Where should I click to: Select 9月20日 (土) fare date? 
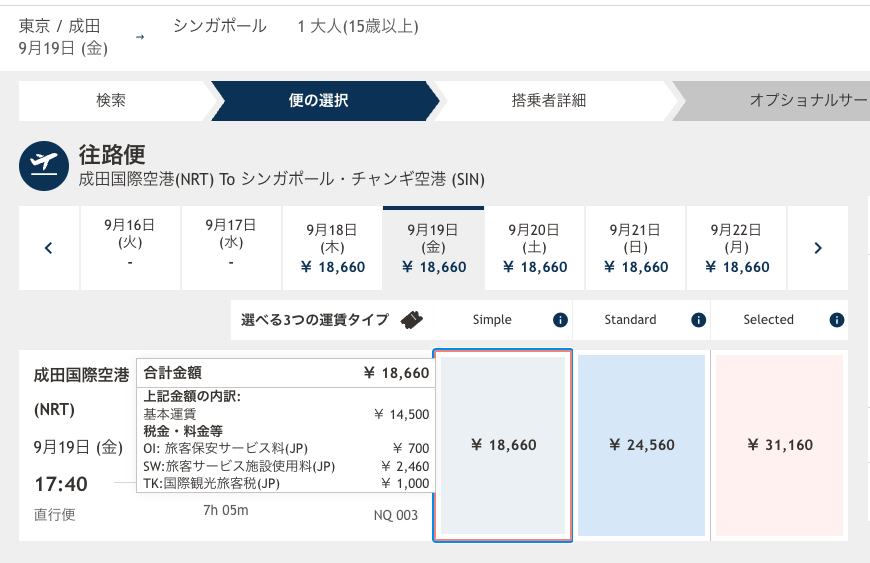(x=535, y=248)
